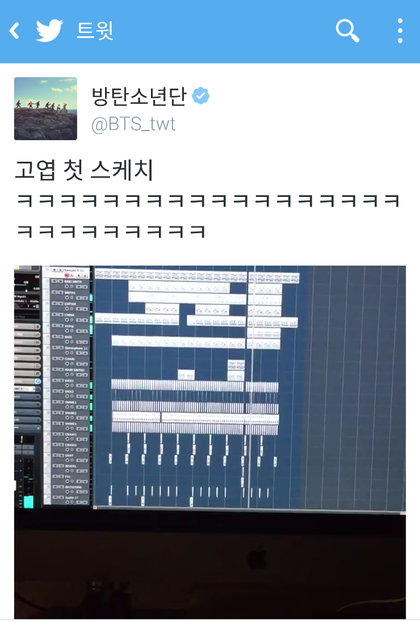
Task: Select the long top-row clip in arrangement
Action: (x=171, y=275)
